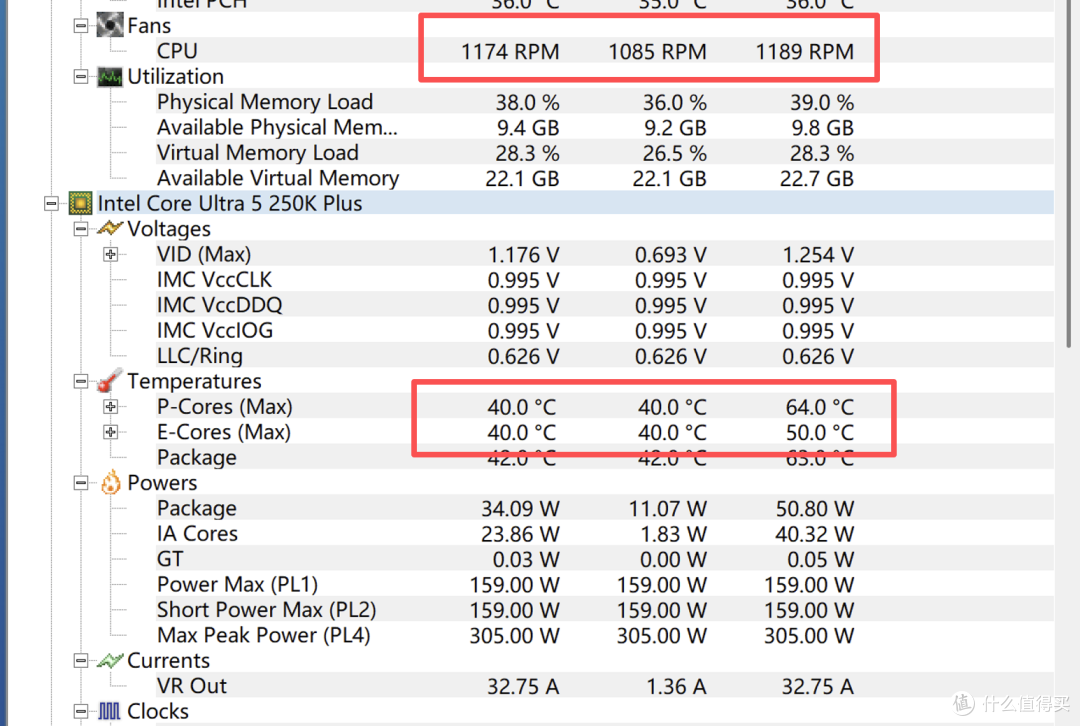This screenshot has height=726, width=1080.
Task: Select the Temperatures tree label
Action: click(194, 381)
